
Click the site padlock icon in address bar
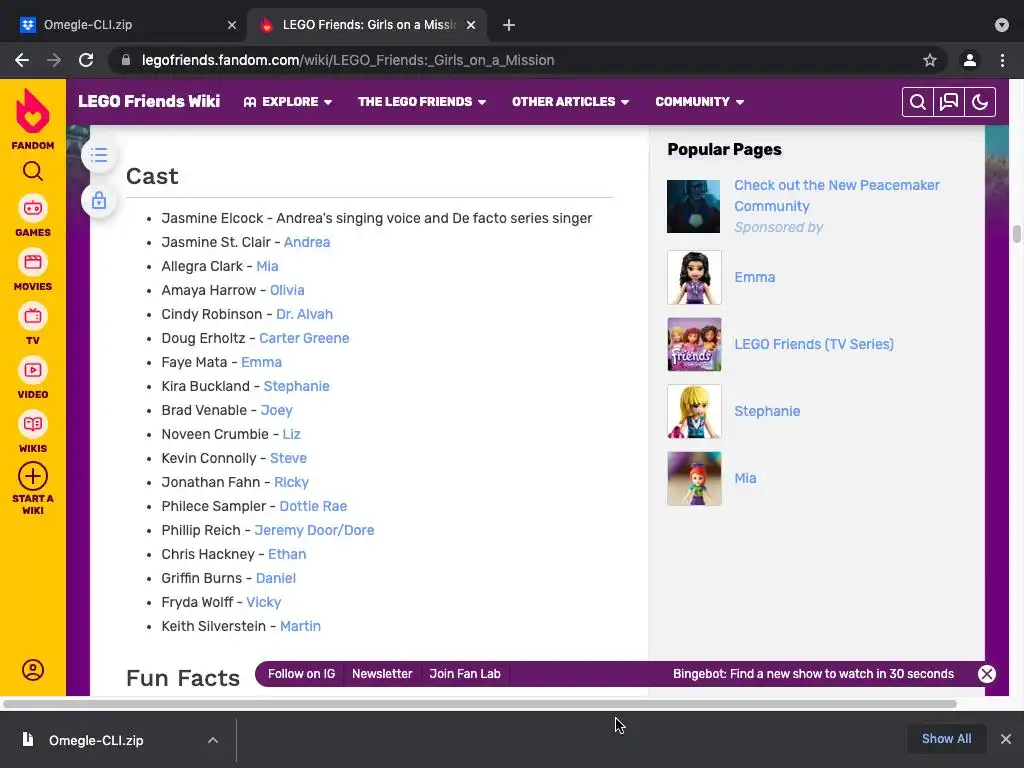(x=126, y=60)
